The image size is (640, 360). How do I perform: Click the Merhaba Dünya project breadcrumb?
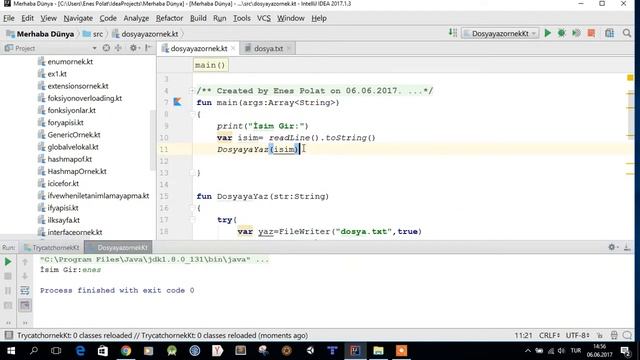point(40,34)
